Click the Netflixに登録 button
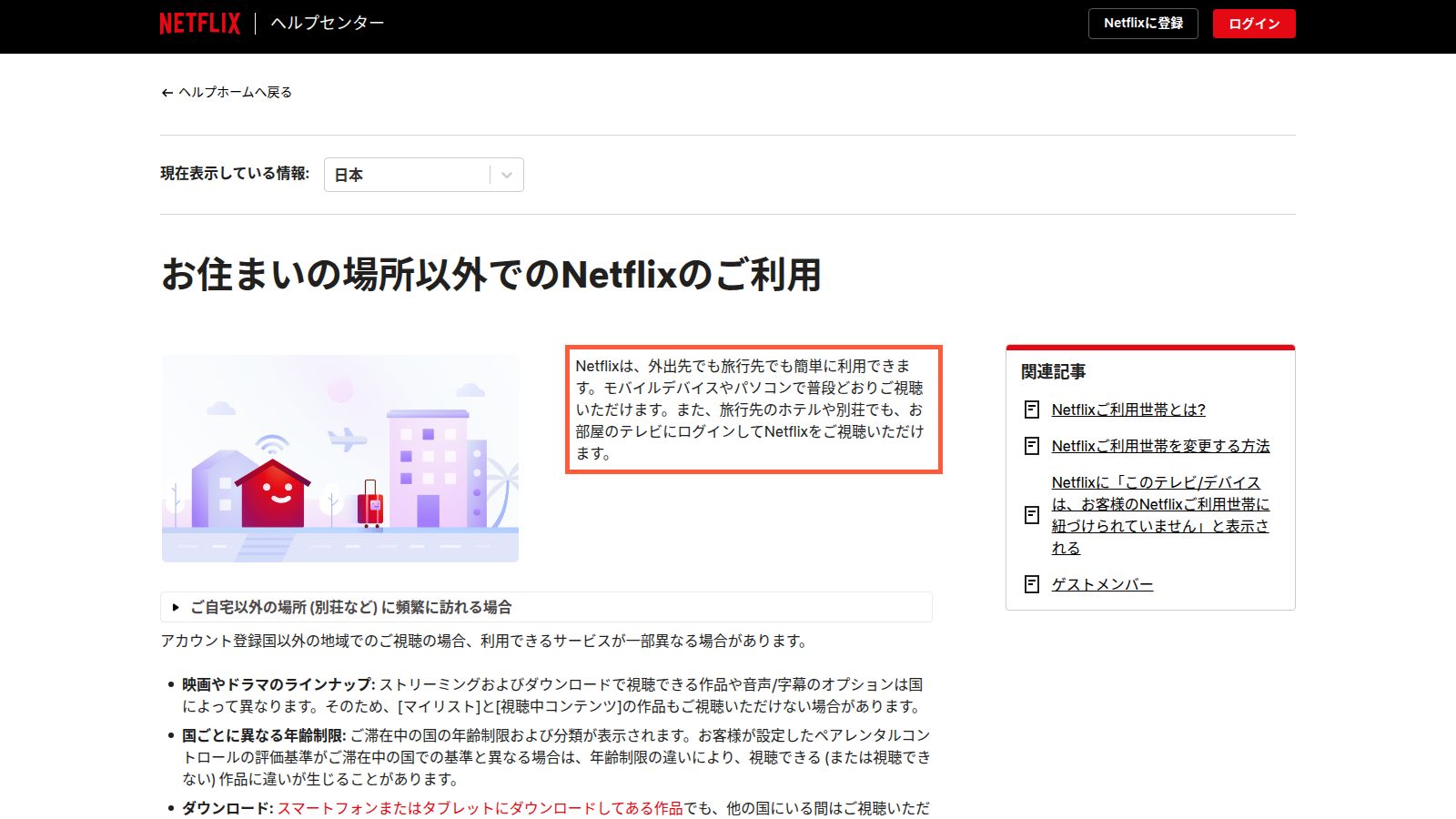 pyautogui.click(x=1143, y=24)
